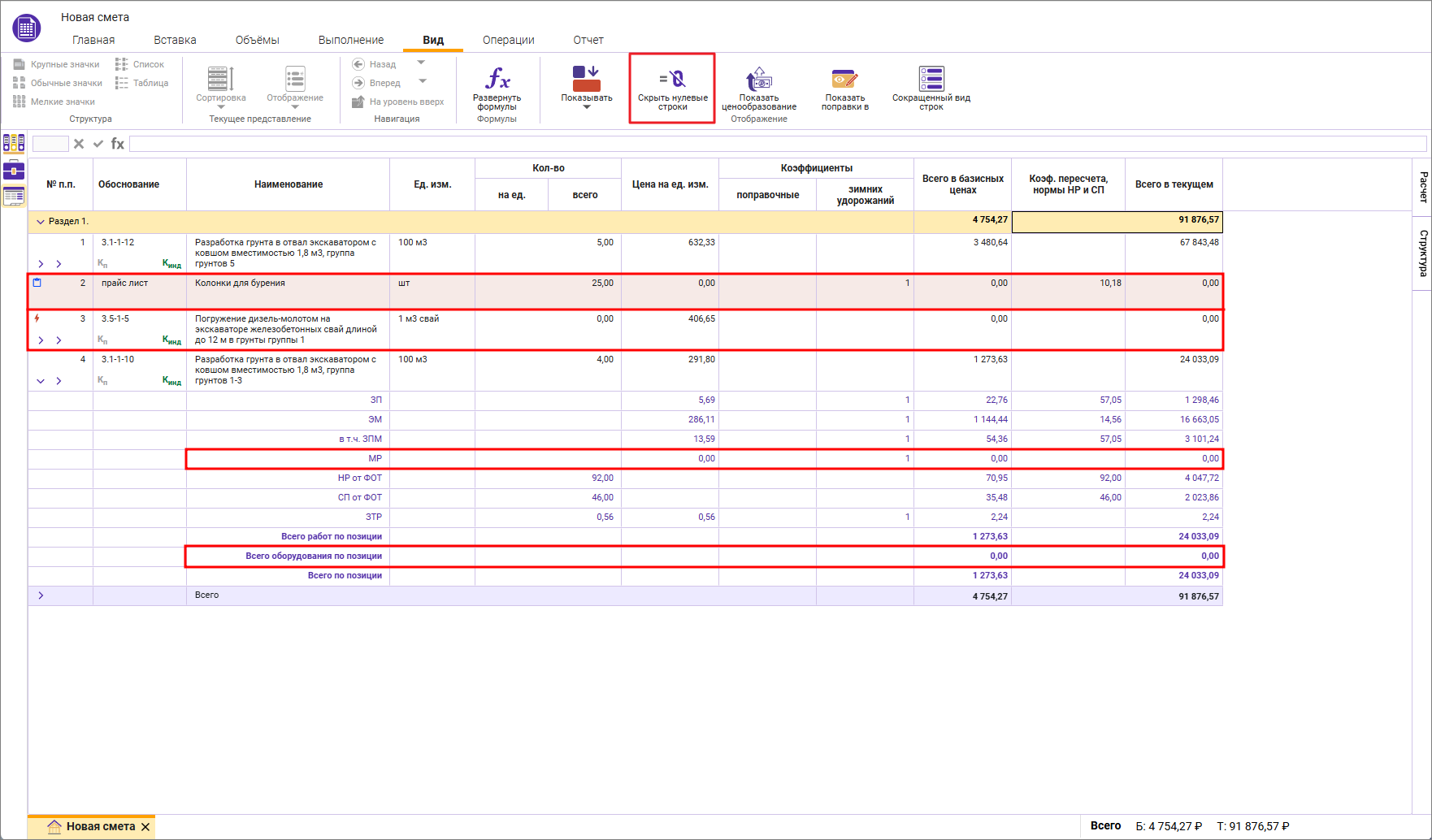Open the Вставка tab
The width and height of the screenshot is (1432, 840).
175,40
